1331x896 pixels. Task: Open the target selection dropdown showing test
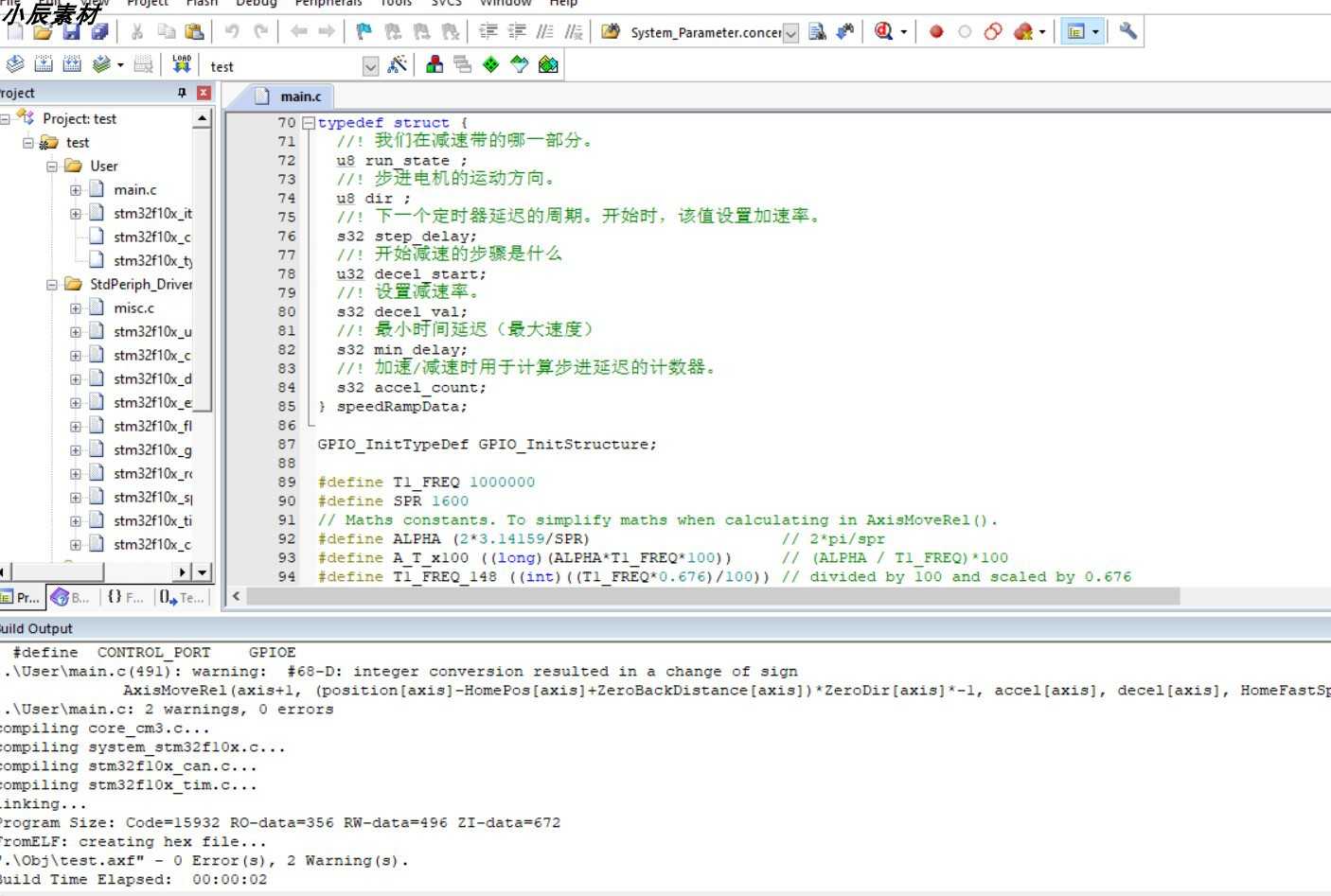pyautogui.click(x=370, y=66)
